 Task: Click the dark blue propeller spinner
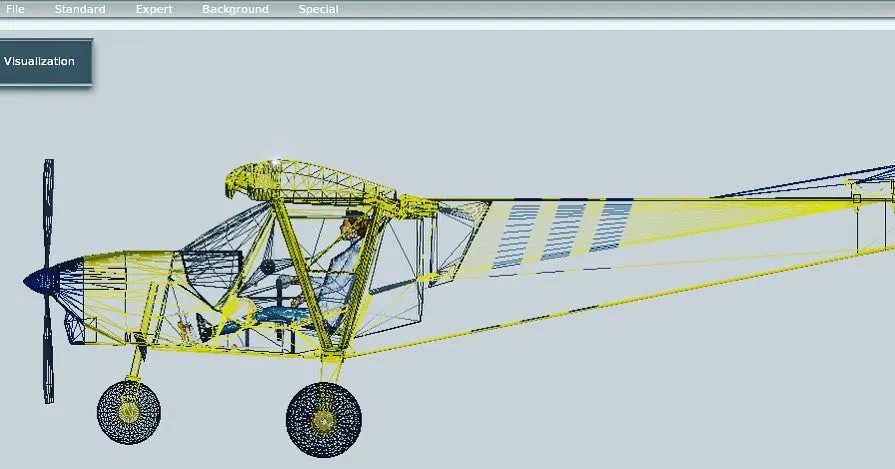(40, 281)
